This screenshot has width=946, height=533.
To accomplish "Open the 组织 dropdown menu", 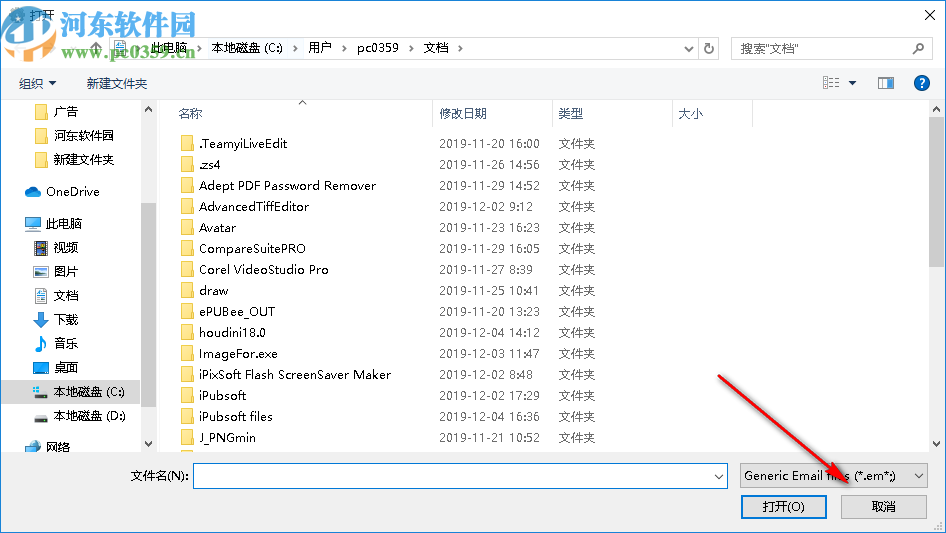I will coord(37,83).
